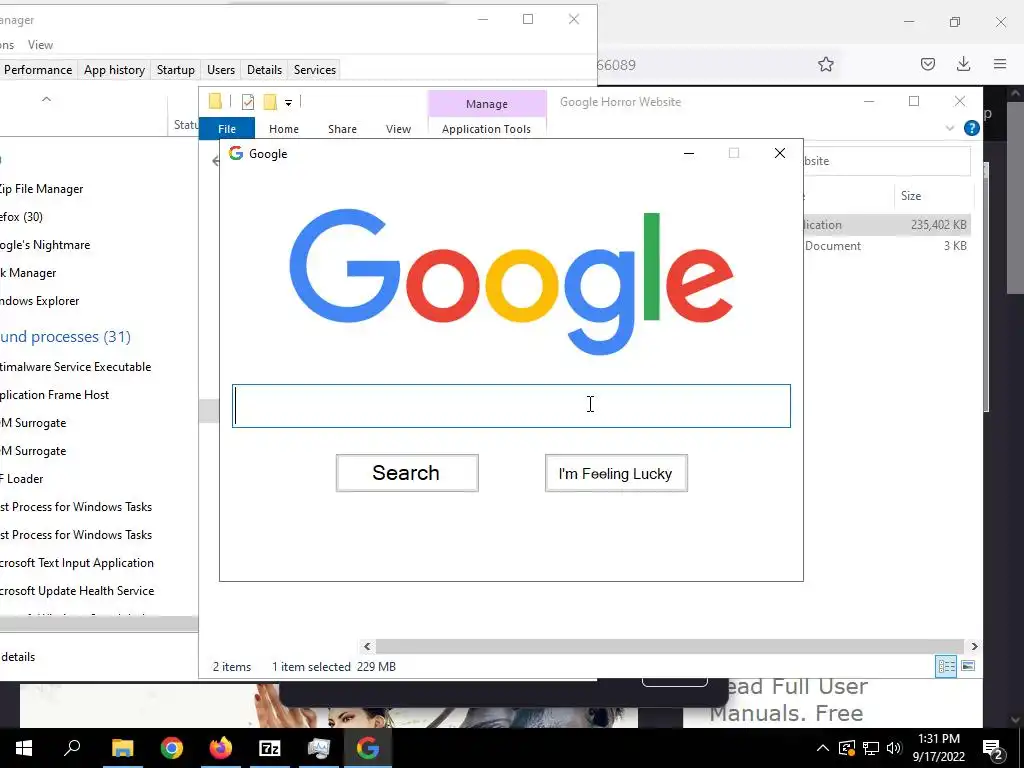This screenshot has width=1024, height=768.
Task: Click the Google favicon in the title bar
Action: [x=236, y=153]
